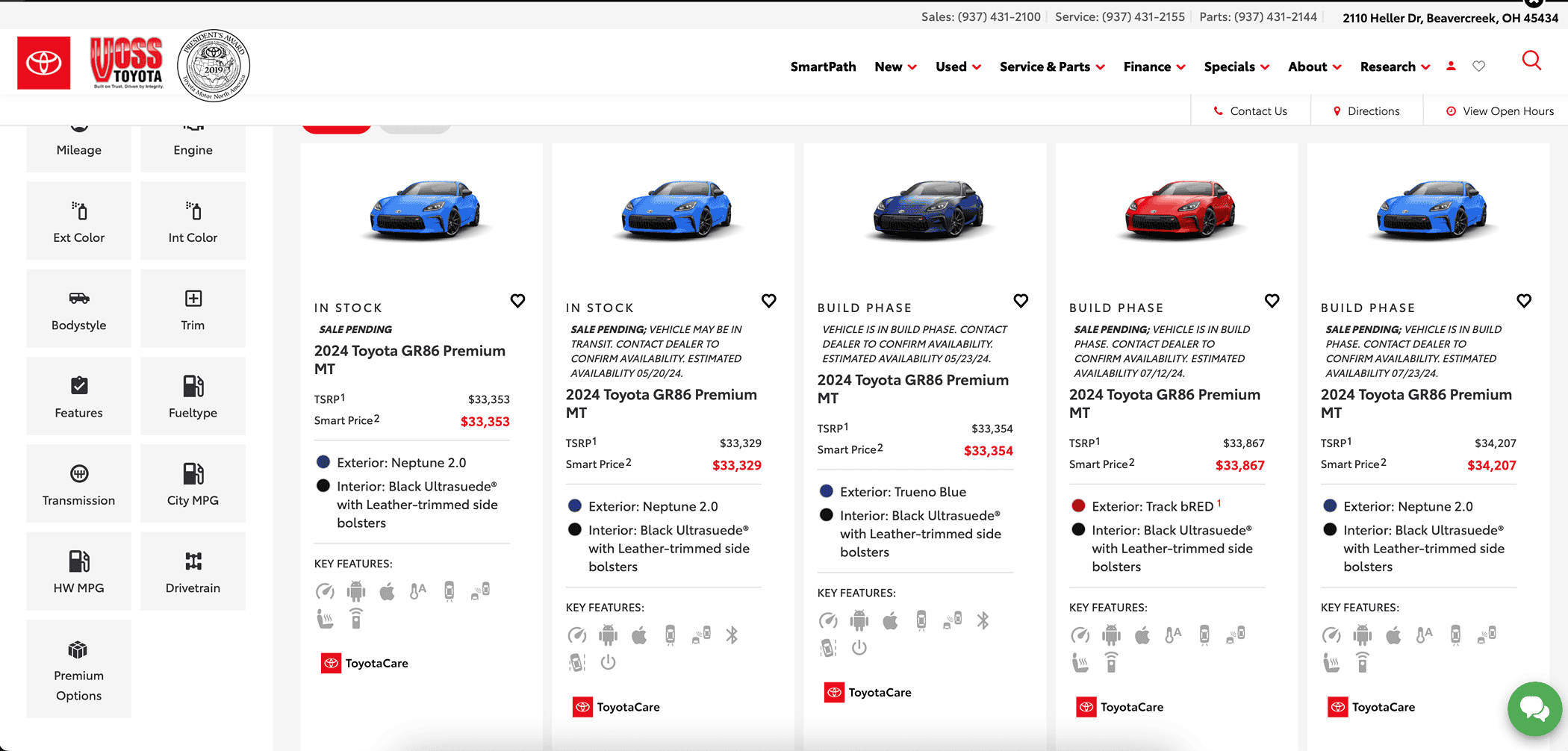The width and height of the screenshot is (1568, 751).
Task: Open the Mileage filter
Action: click(79, 148)
